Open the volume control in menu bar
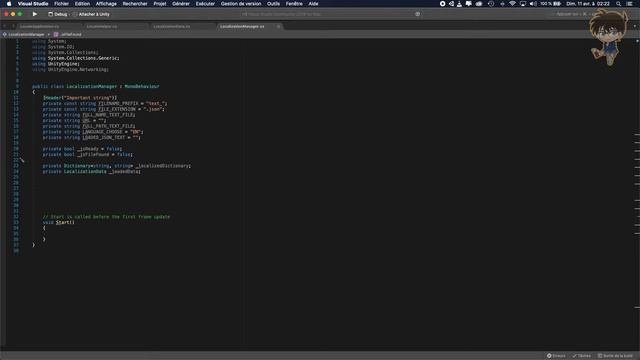Screen dimensions: 640x360 pos(533,4)
